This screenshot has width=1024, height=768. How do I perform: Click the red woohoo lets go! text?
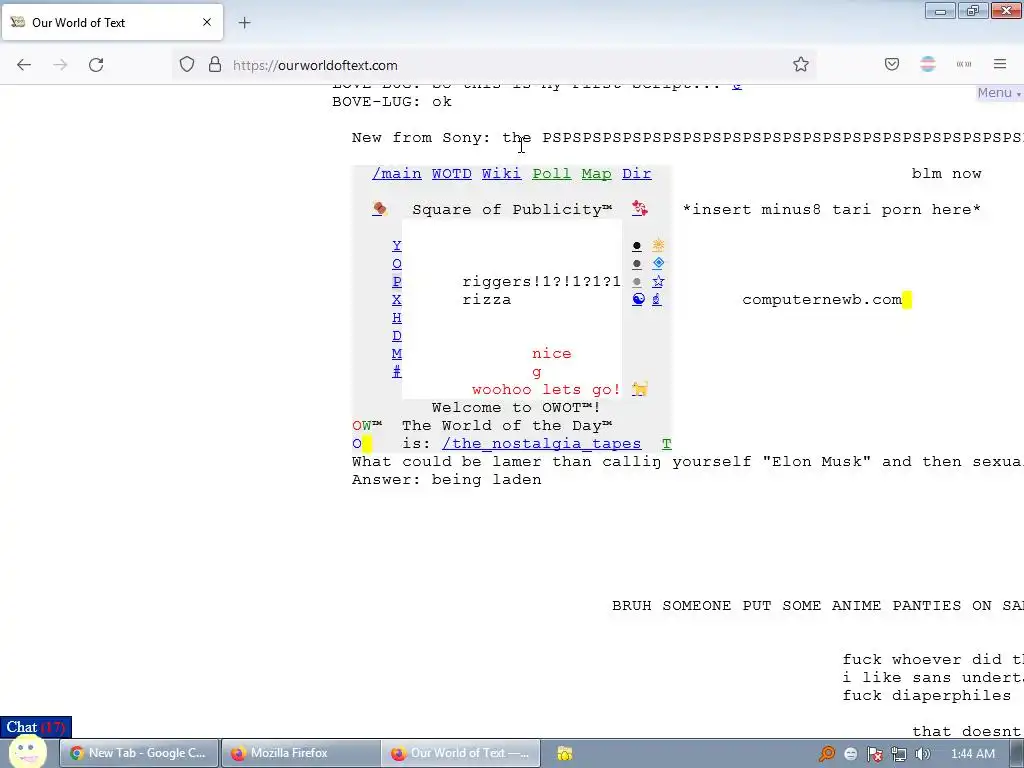[x=546, y=390]
